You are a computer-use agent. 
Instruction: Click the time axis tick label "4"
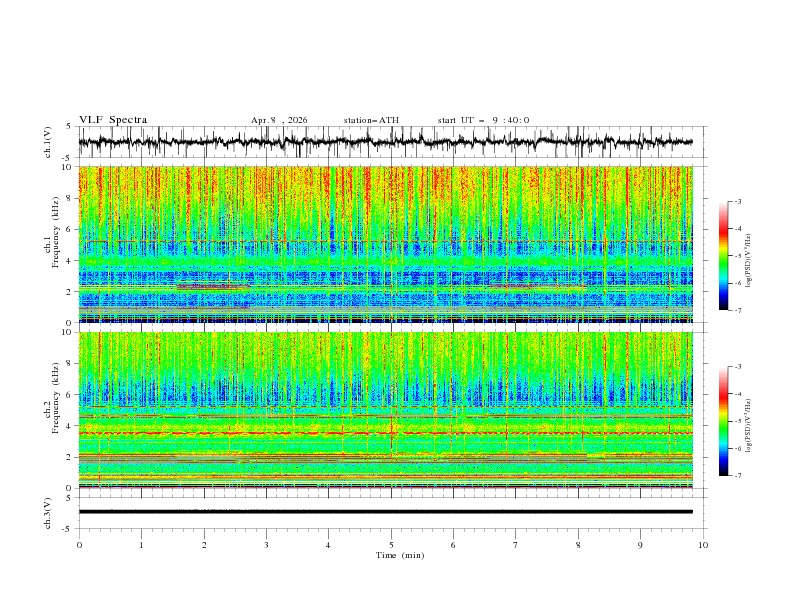pos(328,545)
